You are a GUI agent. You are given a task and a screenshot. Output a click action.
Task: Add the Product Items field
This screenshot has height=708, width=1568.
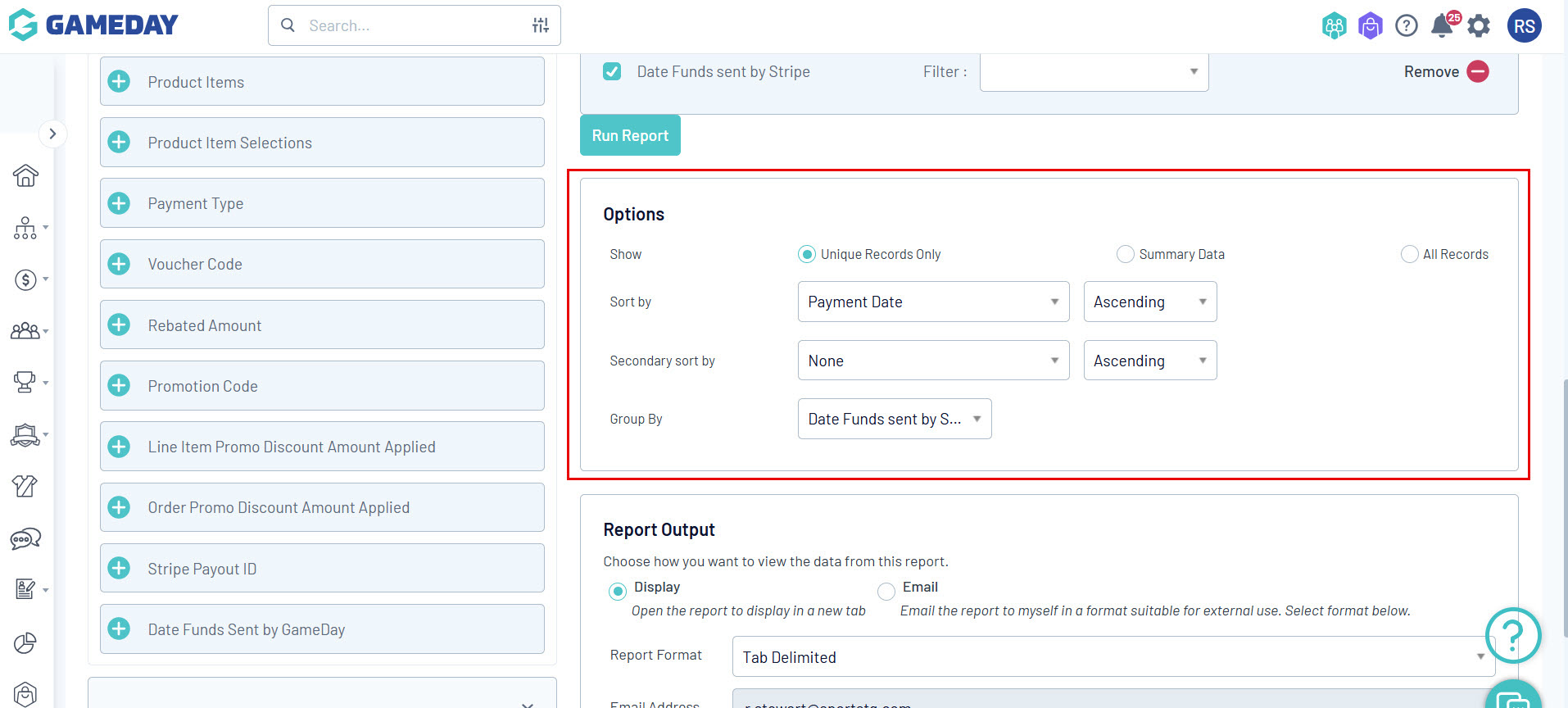[120, 82]
